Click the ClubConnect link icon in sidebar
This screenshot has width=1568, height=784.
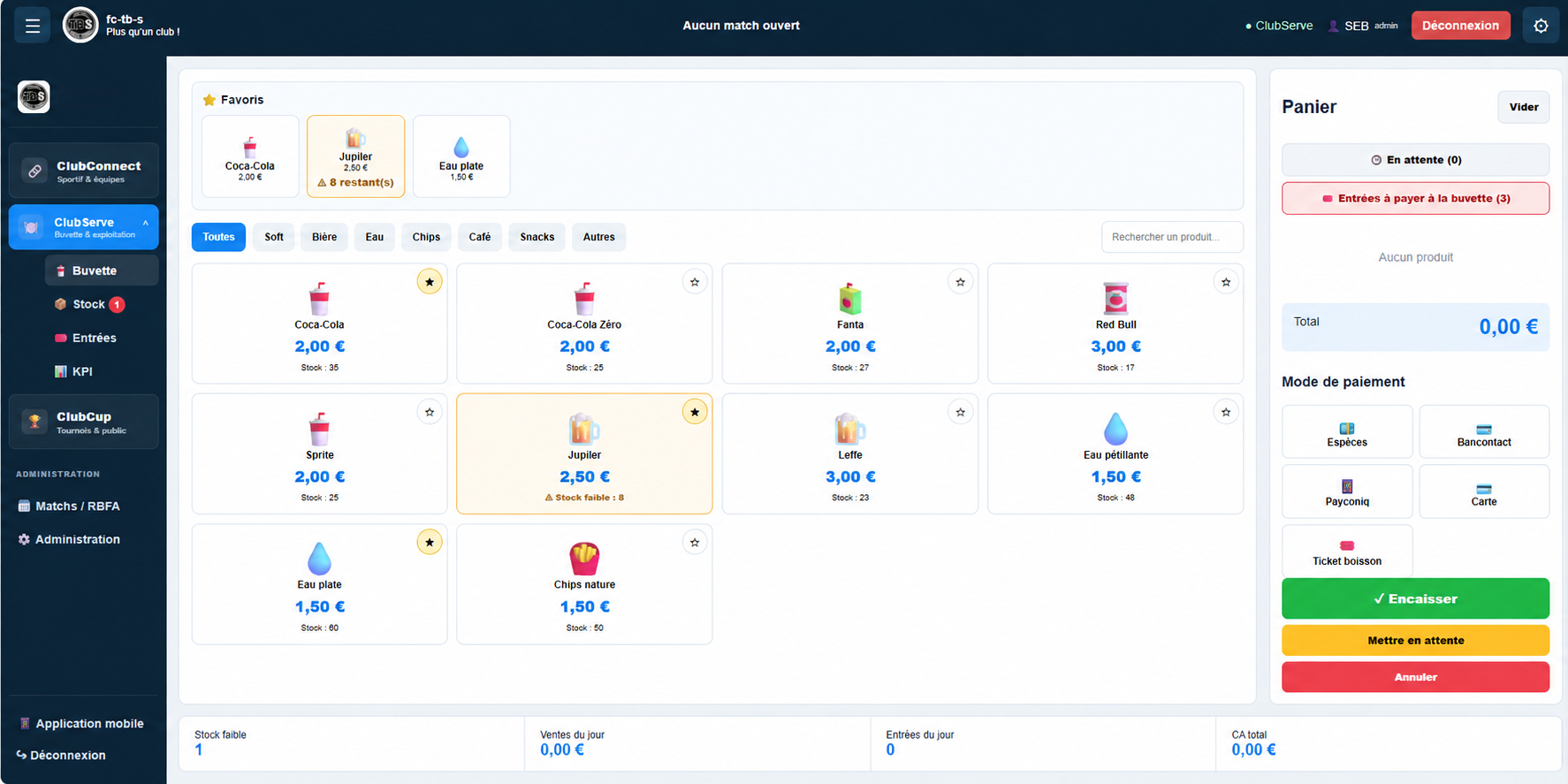tap(34, 171)
